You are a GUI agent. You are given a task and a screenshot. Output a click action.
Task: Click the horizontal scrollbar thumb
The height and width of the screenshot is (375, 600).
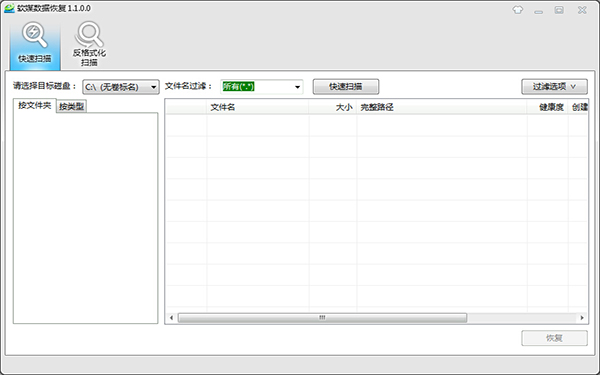[x=322, y=318]
